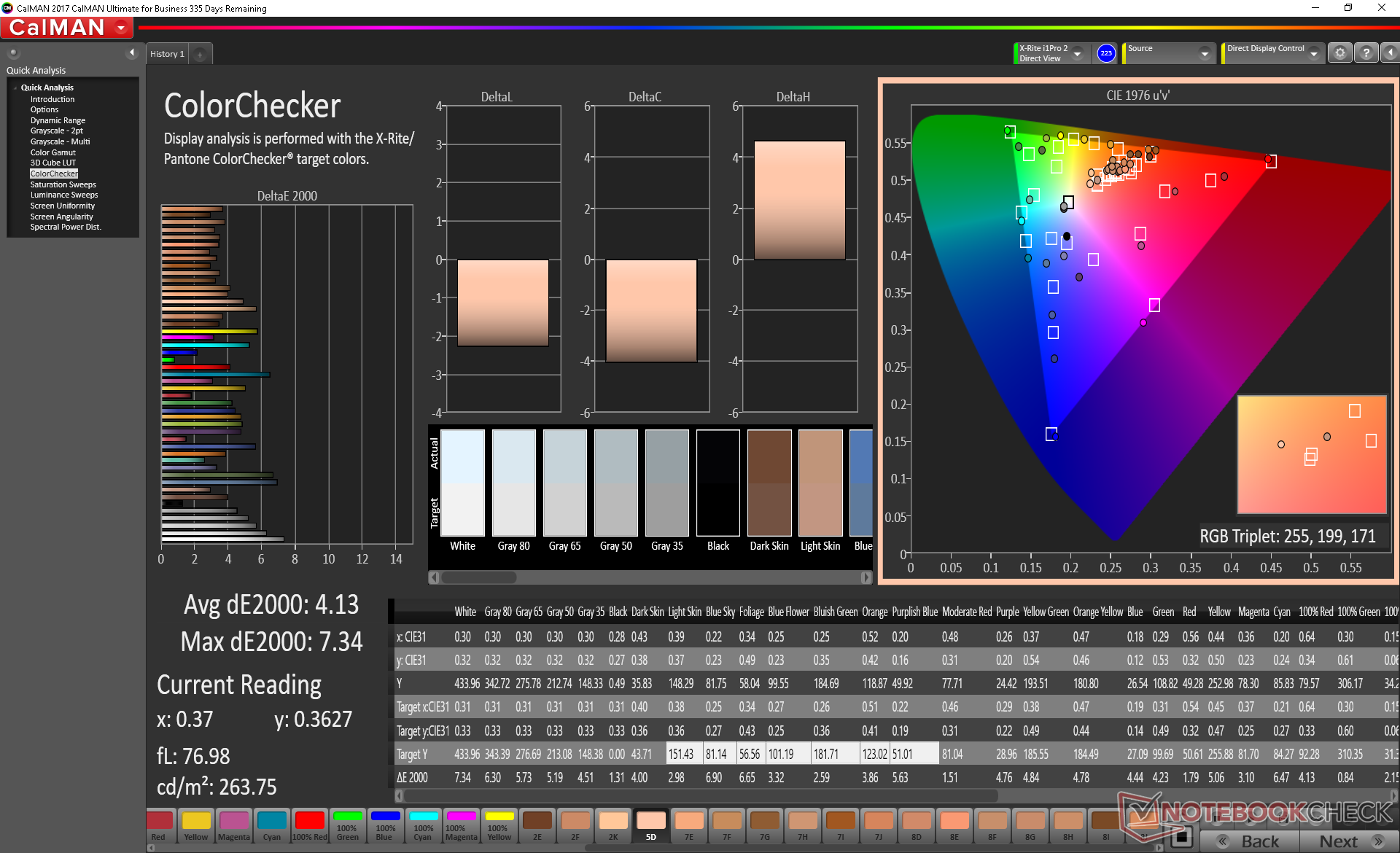Click the bottom patch strip scrollbar
The height and width of the screenshot is (853, 1400).
click(871, 848)
